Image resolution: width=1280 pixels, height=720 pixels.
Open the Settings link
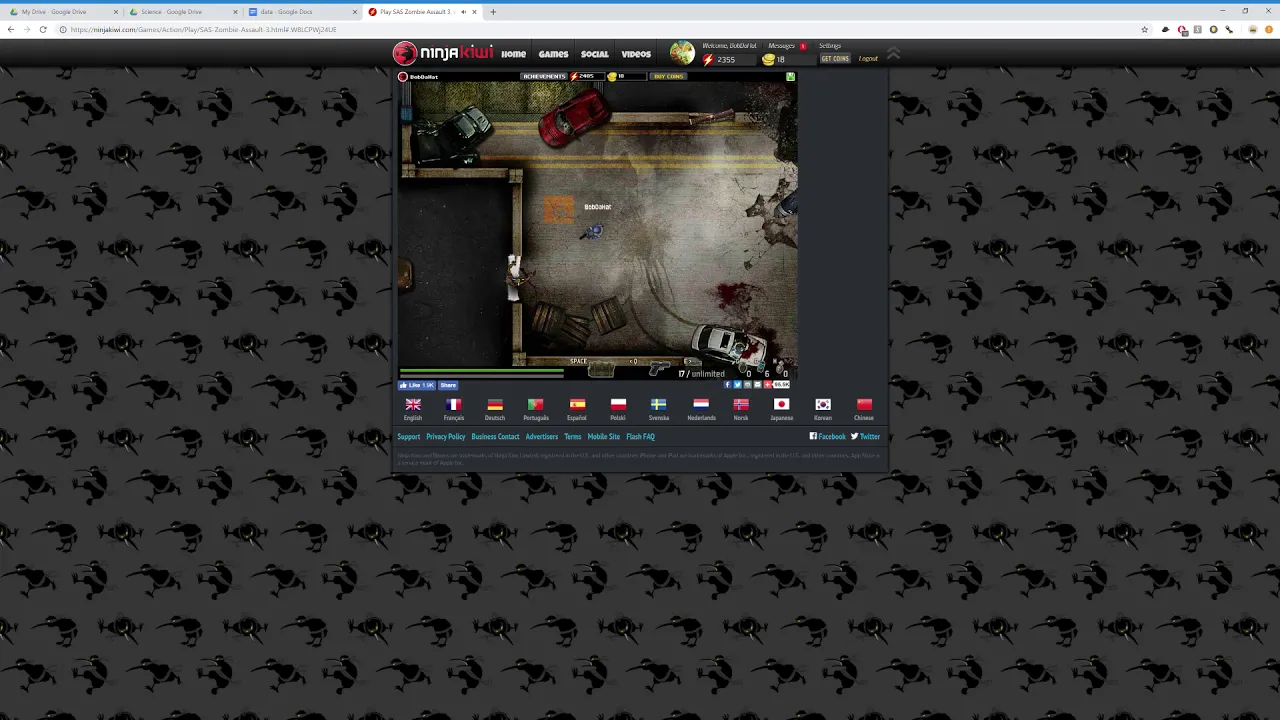[830, 46]
